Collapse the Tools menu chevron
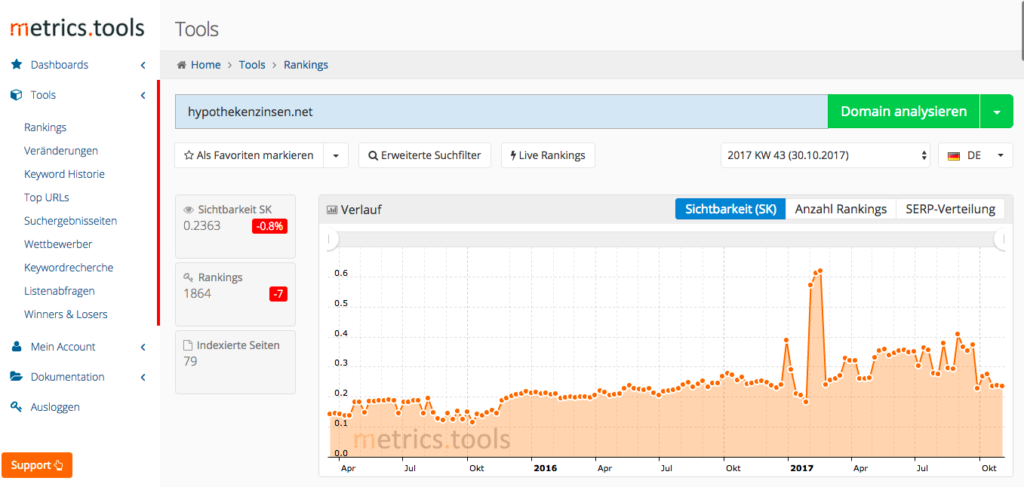 pos(142,95)
